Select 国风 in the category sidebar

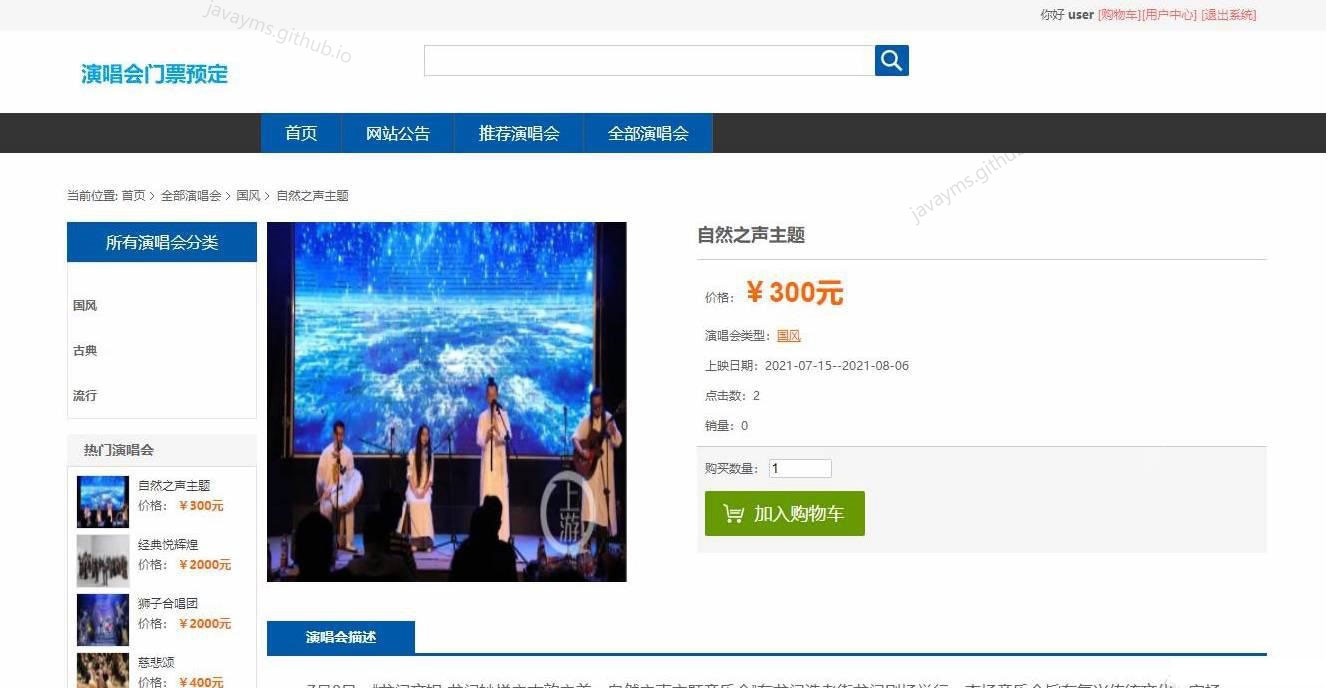tap(85, 306)
